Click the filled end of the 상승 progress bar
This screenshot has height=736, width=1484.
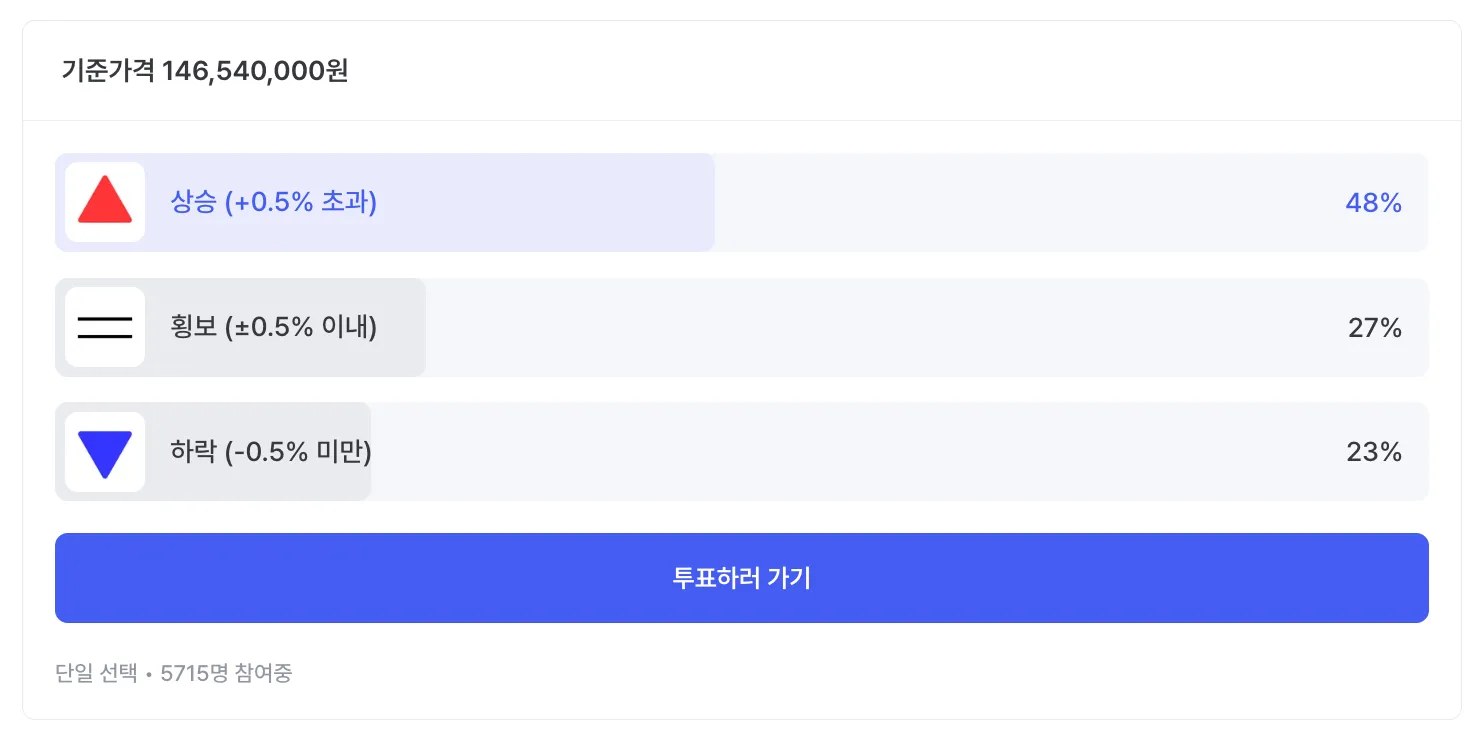(700, 203)
